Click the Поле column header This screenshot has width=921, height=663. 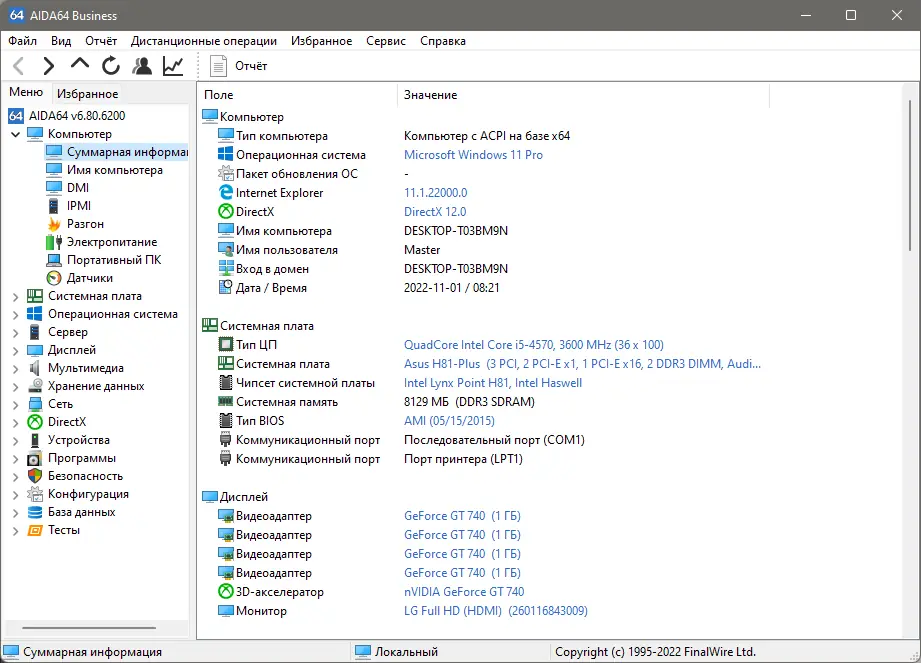297,95
